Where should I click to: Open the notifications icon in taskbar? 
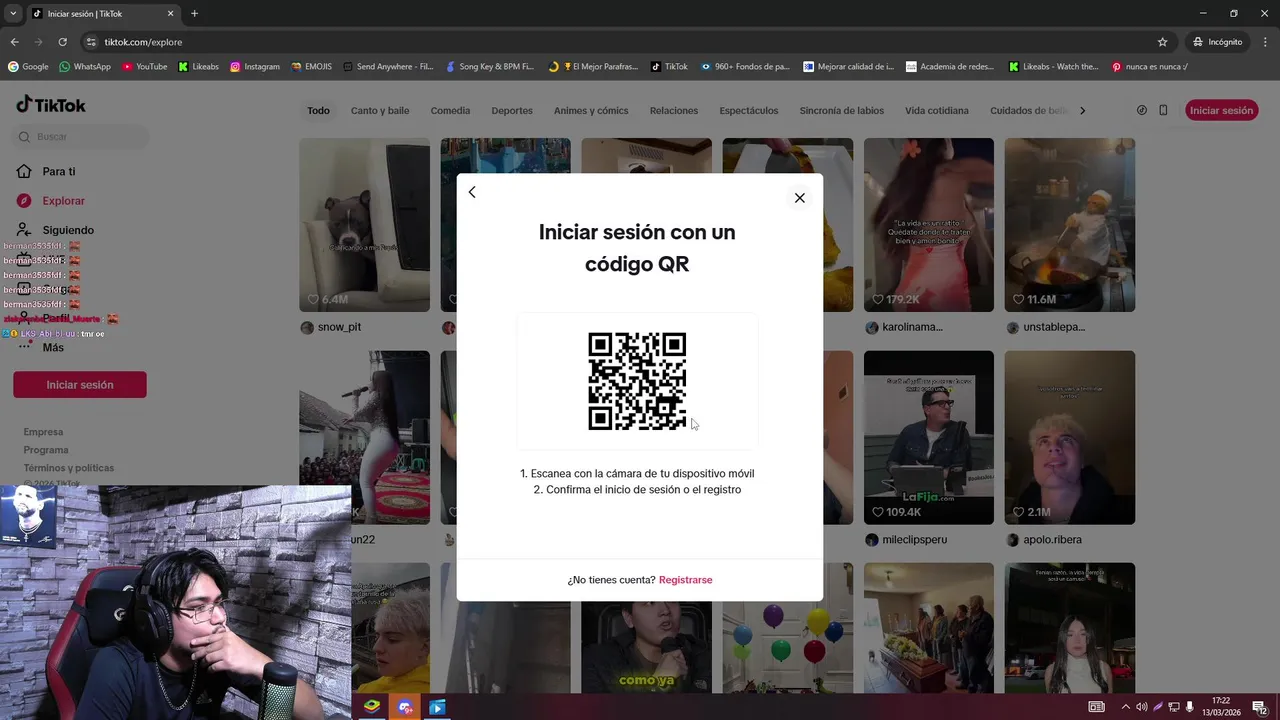pyautogui.click(x=1259, y=707)
